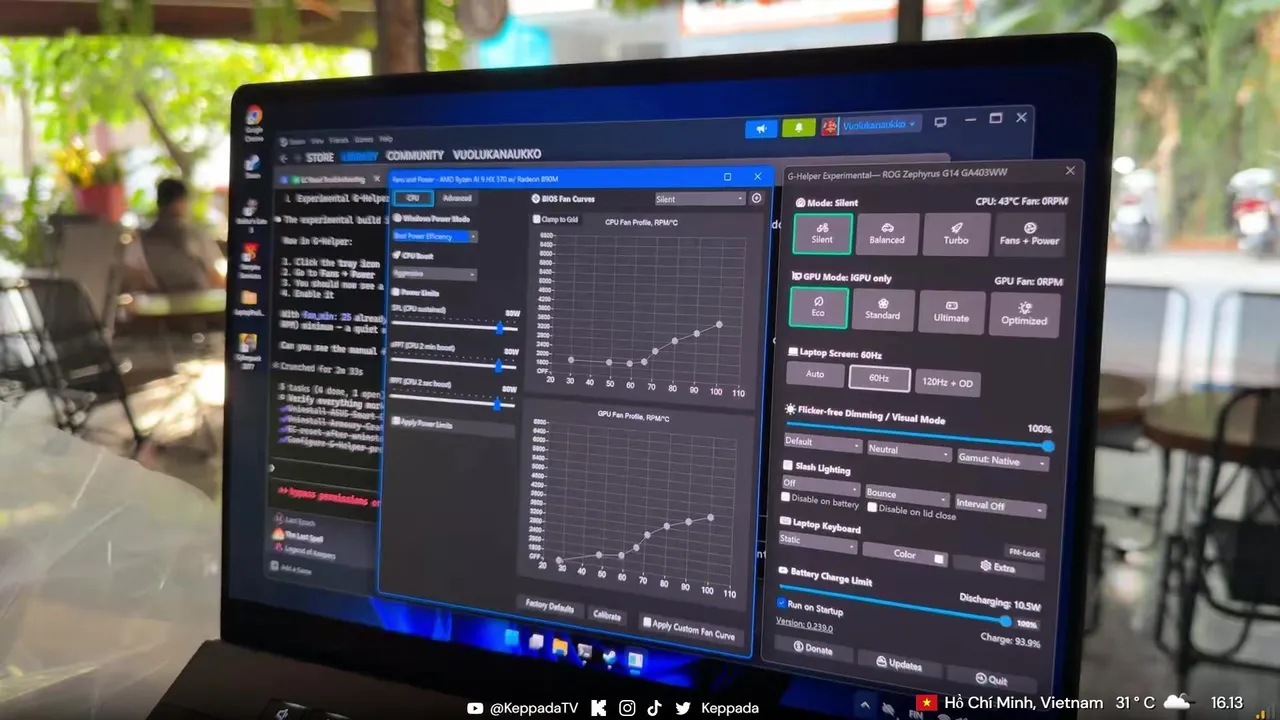Enable Disable on lid close checkbox

tap(872, 508)
